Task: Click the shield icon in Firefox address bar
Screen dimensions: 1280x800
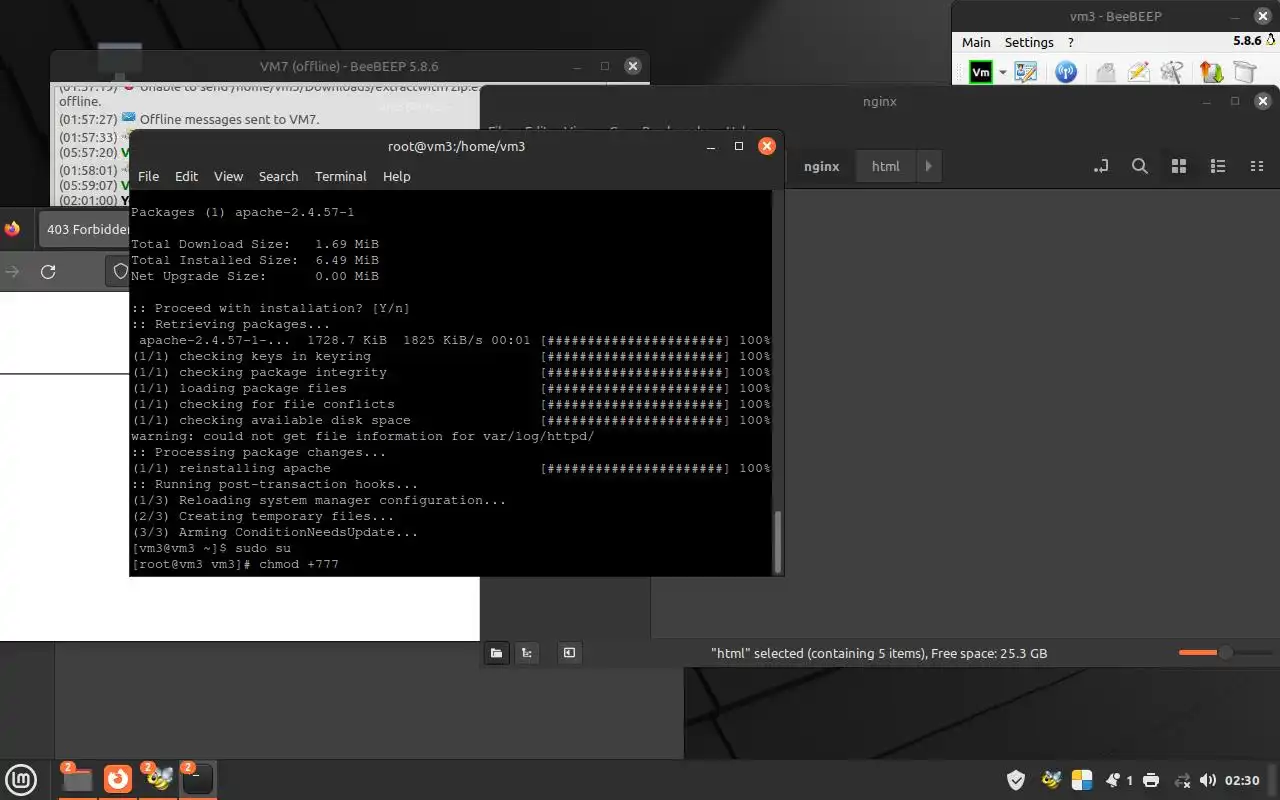Action: (121, 271)
